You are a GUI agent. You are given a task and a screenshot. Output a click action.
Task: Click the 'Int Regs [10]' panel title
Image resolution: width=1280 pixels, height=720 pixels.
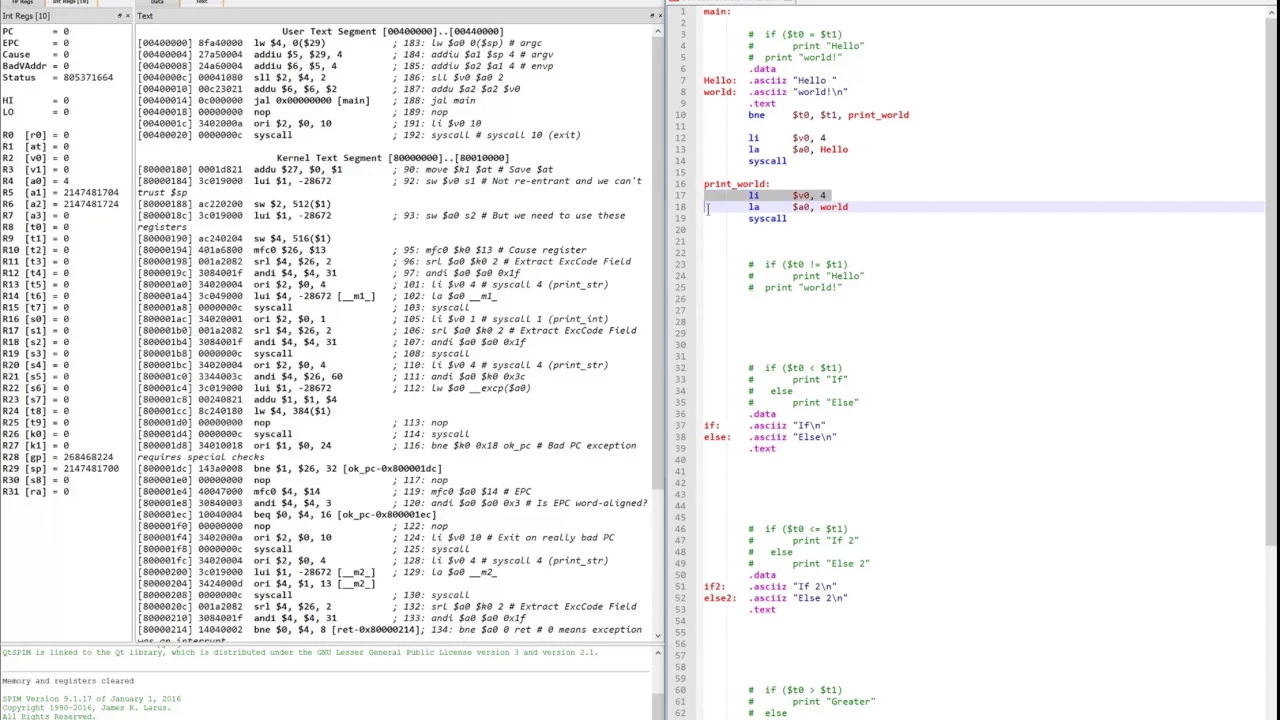click(26, 16)
